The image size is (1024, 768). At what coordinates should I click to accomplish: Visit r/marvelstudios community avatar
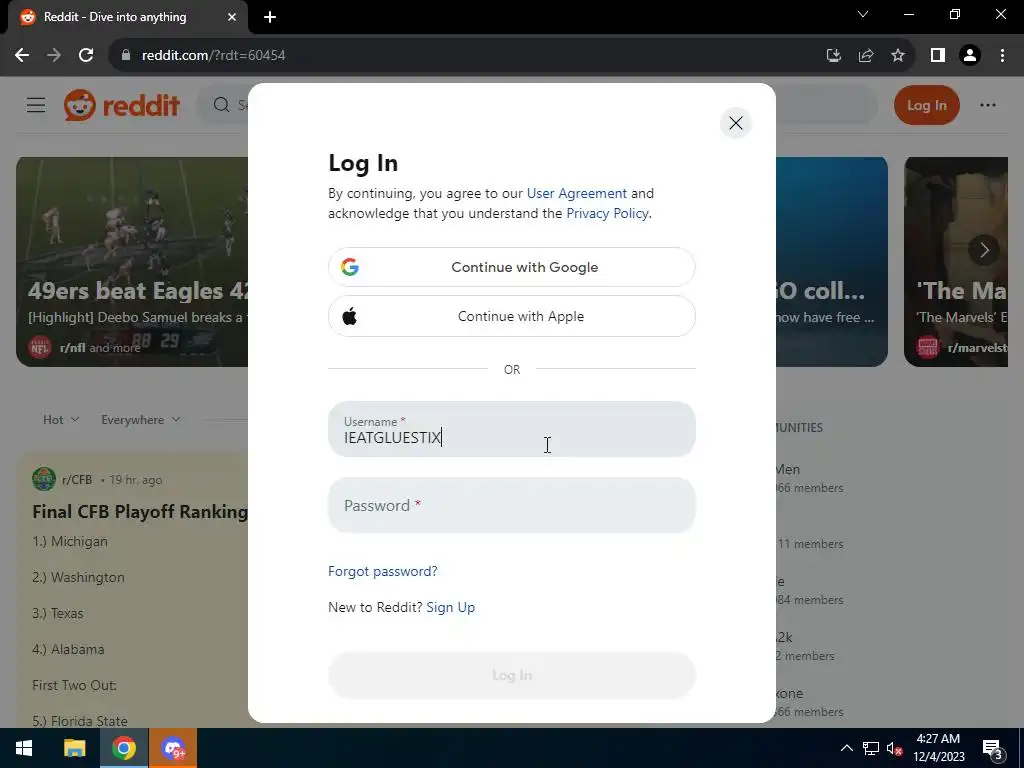(x=927, y=347)
